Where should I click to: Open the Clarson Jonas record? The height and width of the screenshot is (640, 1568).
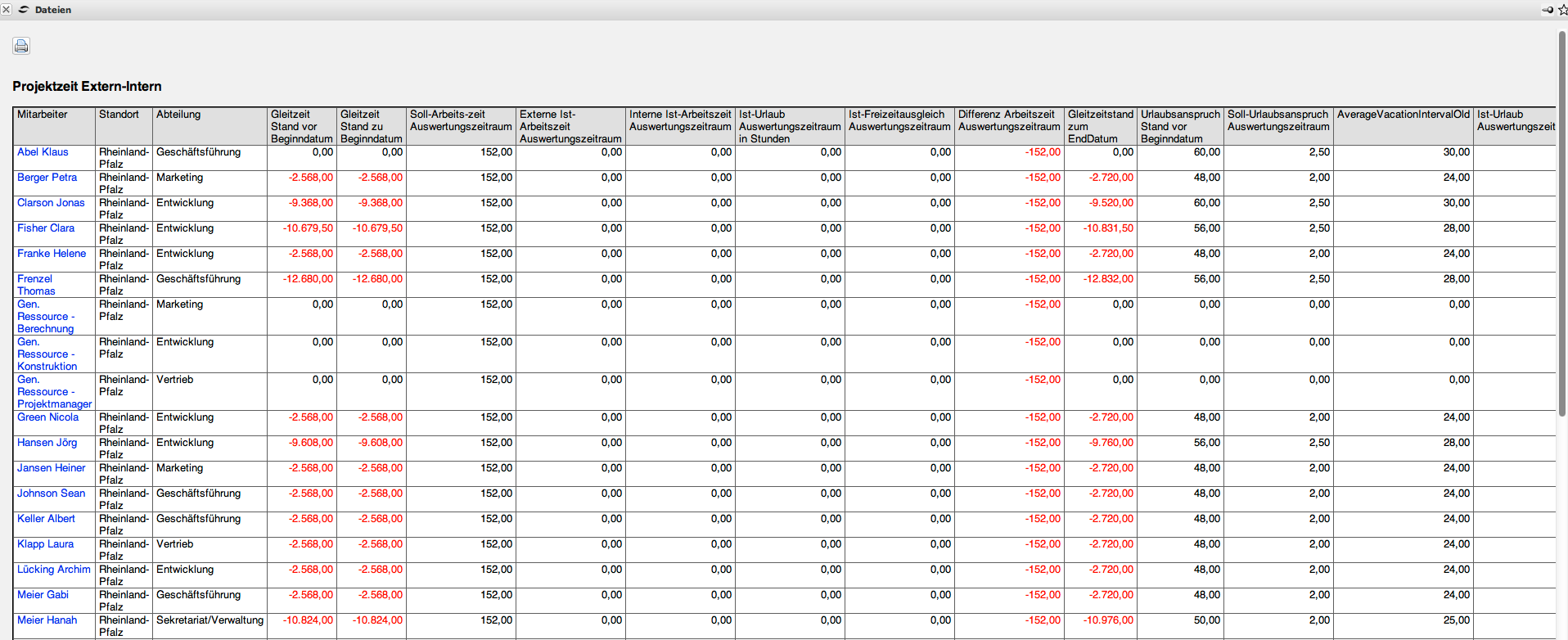(x=51, y=203)
